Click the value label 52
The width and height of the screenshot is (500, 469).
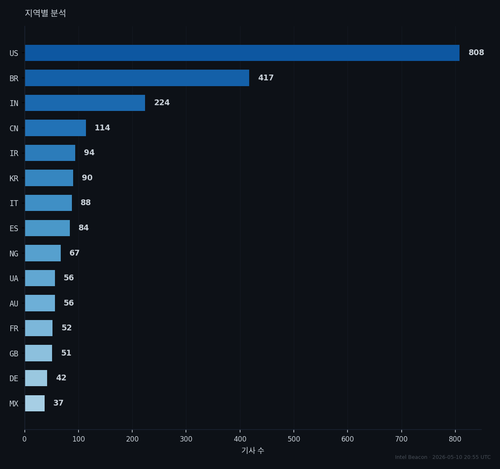66,328
